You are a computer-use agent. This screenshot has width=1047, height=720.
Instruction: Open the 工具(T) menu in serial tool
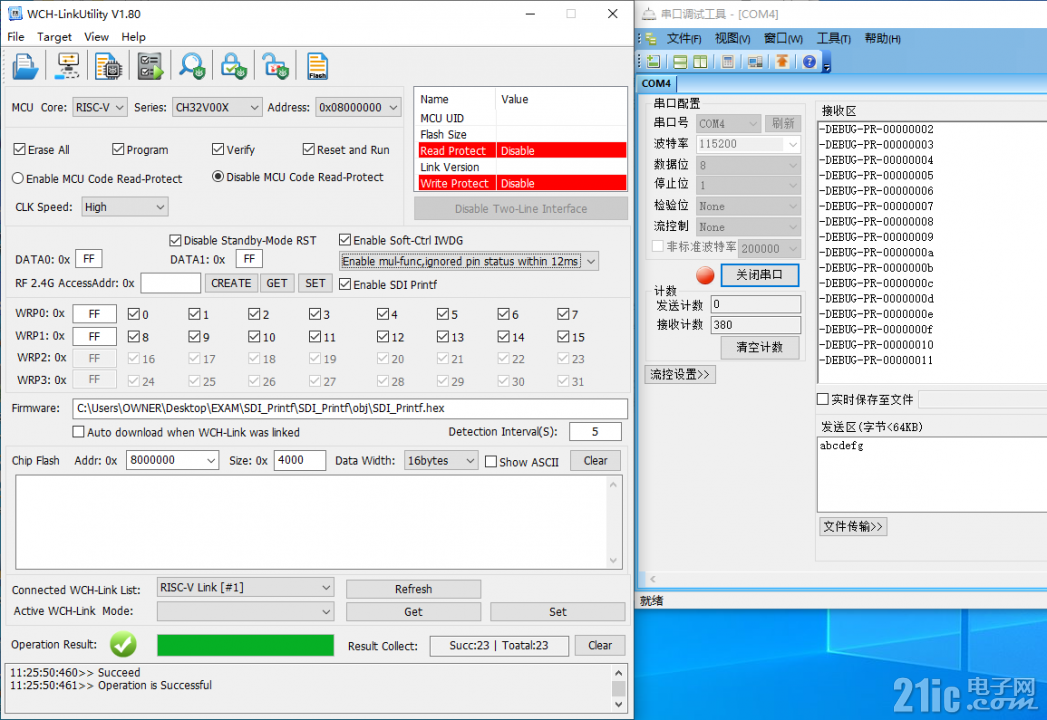click(x=833, y=39)
